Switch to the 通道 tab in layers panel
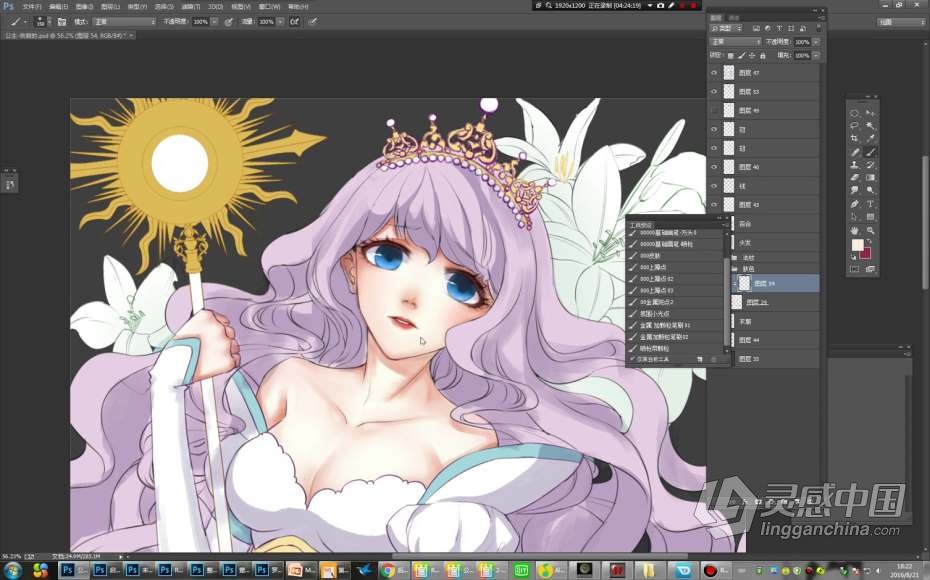930x580 pixels. coord(734,18)
